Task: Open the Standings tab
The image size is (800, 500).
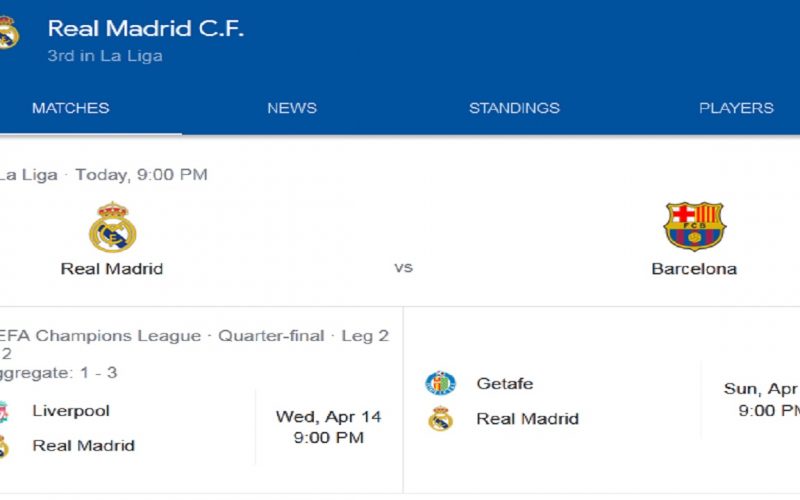Action: tap(514, 108)
